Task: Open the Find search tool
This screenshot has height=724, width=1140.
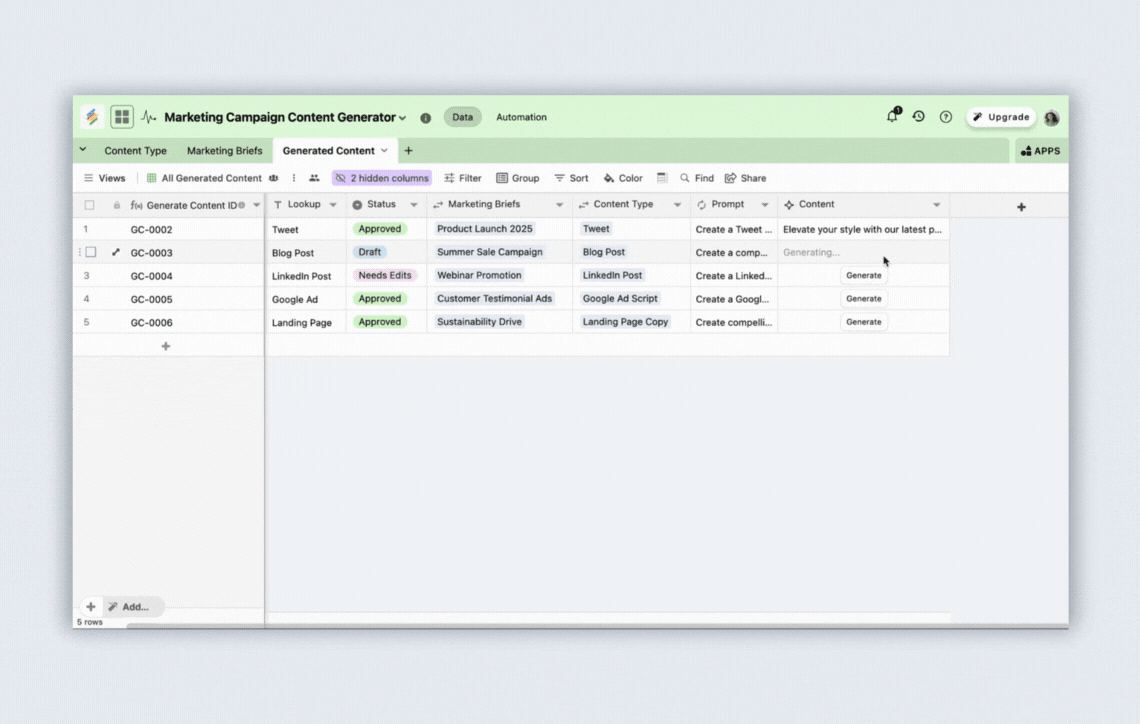Action: [x=697, y=178]
